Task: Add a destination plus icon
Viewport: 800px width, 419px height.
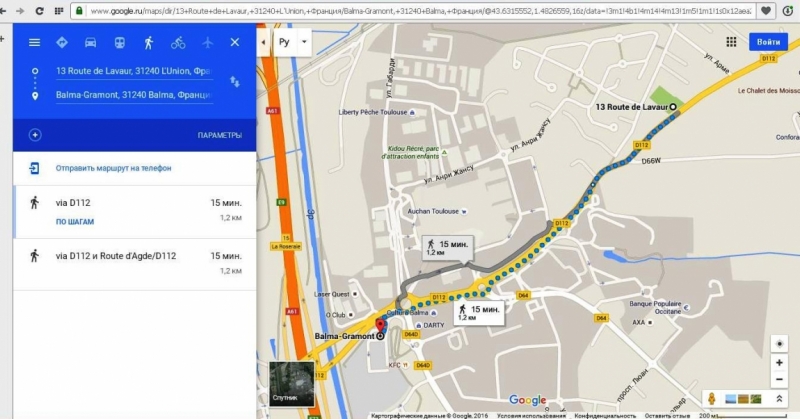Action: (35, 135)
